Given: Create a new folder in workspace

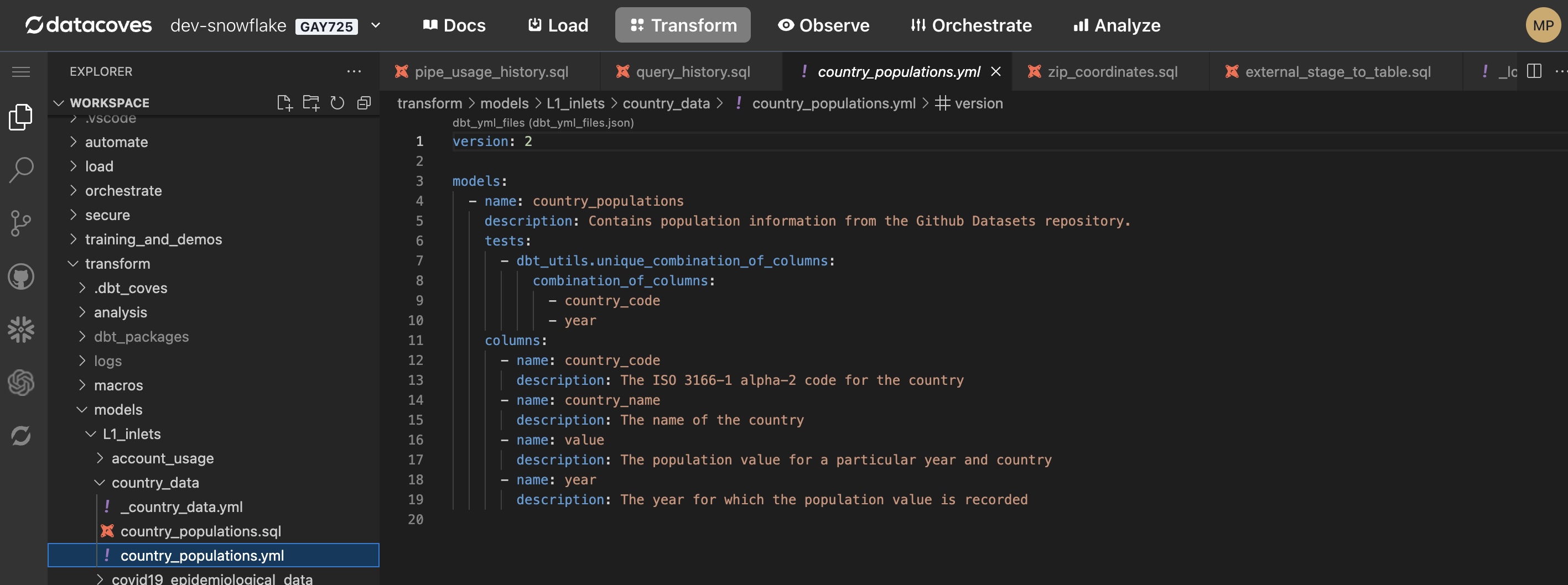Looking at the screenshot, I should click(311, 103).
